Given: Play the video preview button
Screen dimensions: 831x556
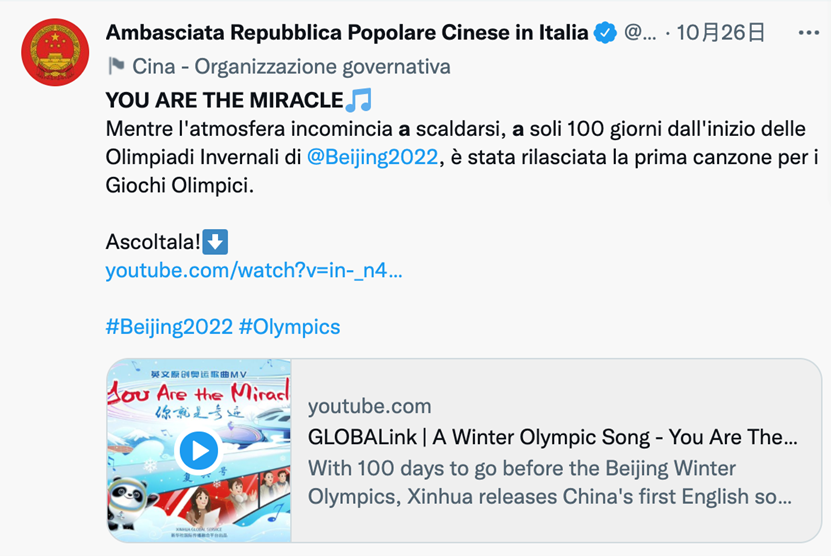Looking at the screenshot, I should click(199, 450).
